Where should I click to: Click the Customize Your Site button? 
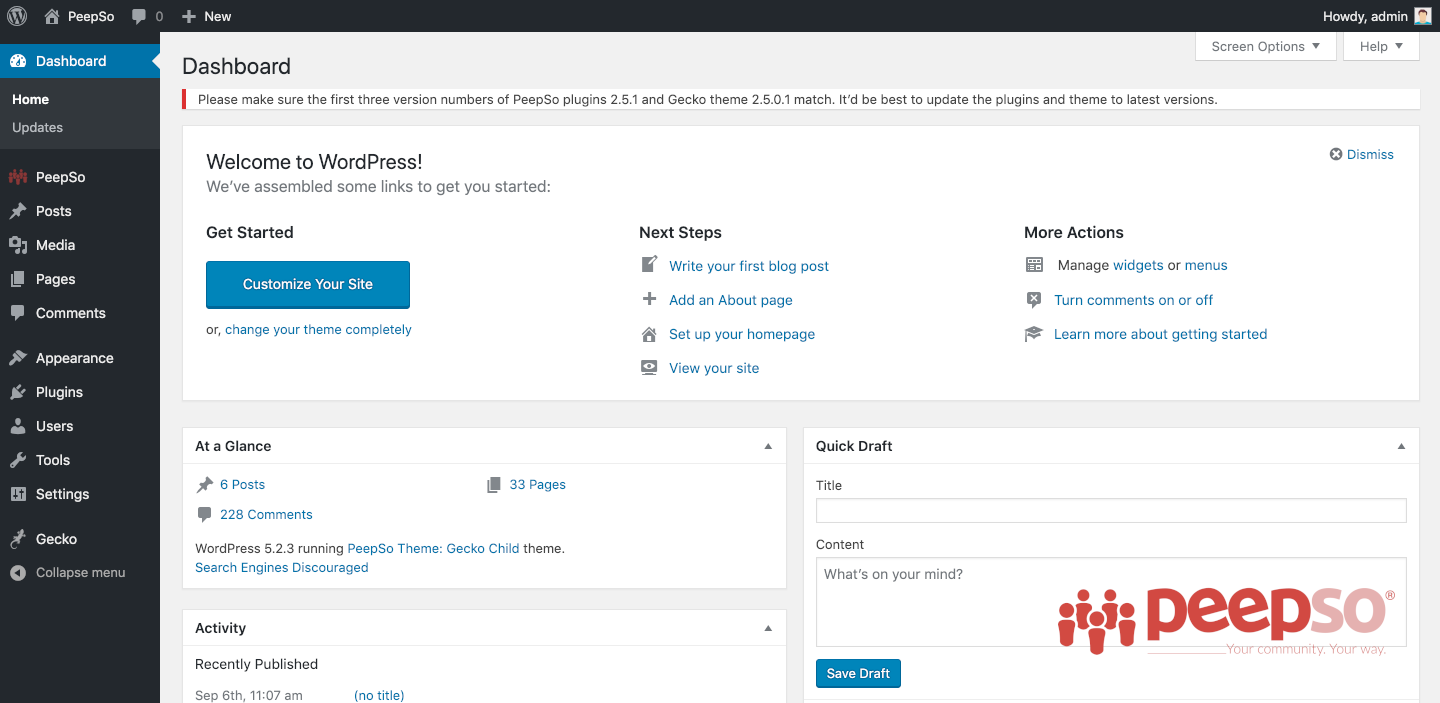point(308,284)
